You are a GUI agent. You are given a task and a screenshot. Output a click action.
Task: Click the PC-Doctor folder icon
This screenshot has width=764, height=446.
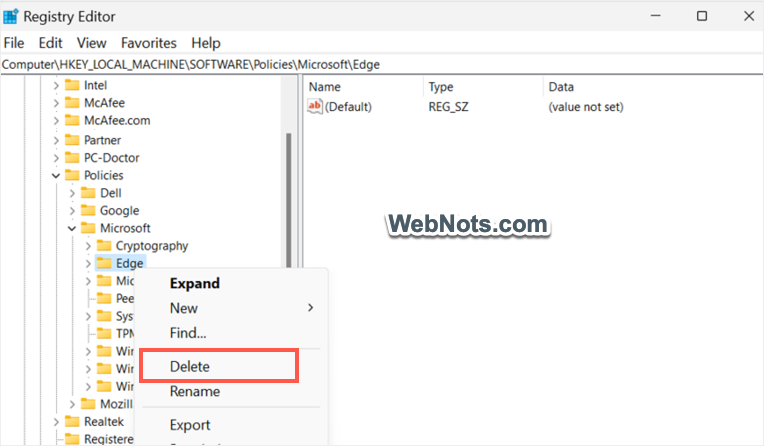pyautogui.click(x=72, y=158)
